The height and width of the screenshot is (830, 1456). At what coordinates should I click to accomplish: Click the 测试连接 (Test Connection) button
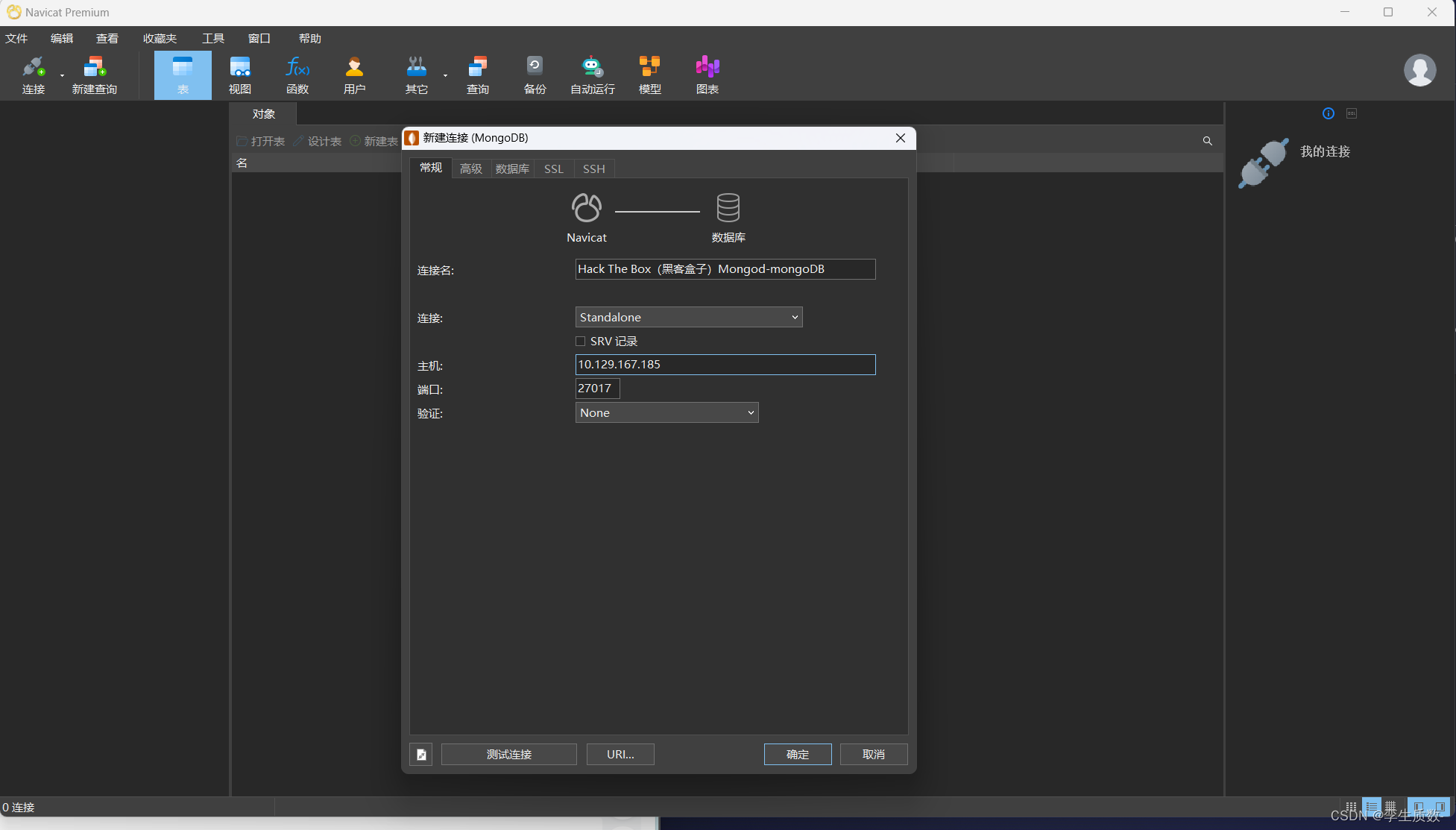click(x=509, y=755)
